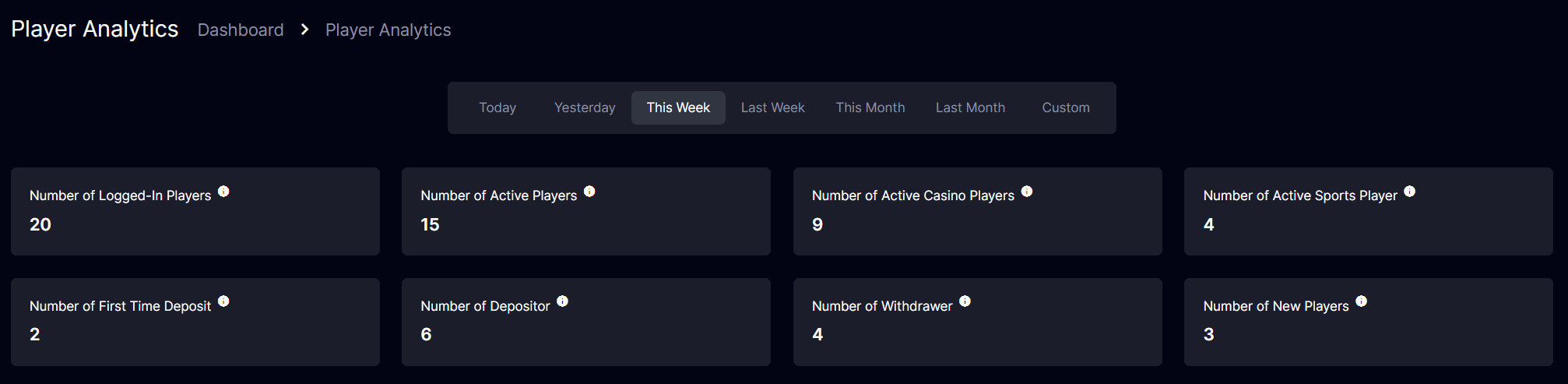Click info icon next to Number of Depositor

[562, 301]
